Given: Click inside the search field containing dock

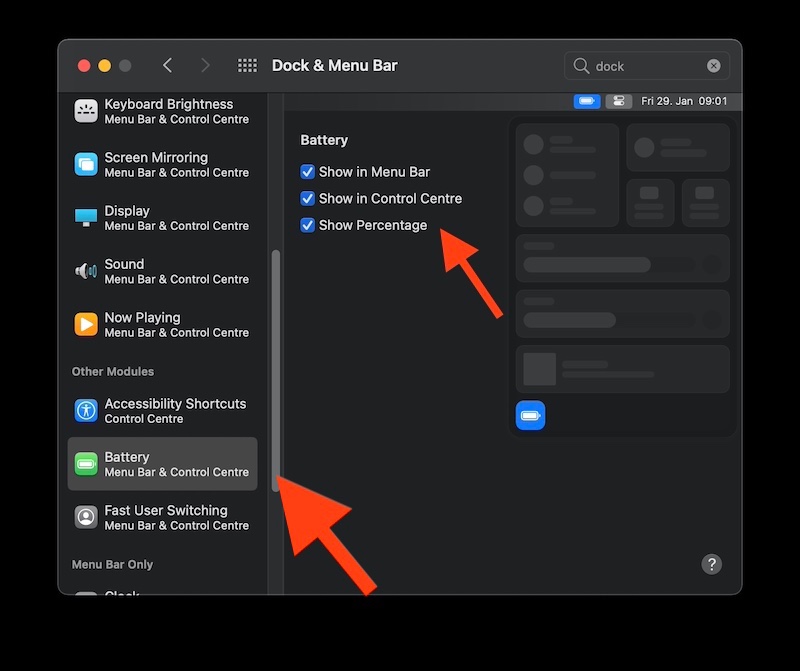Looking at the screenshot, I should click(646, 66).
